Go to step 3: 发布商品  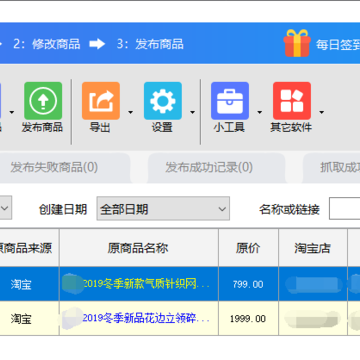pyautogui.click(x=150, y=44)
